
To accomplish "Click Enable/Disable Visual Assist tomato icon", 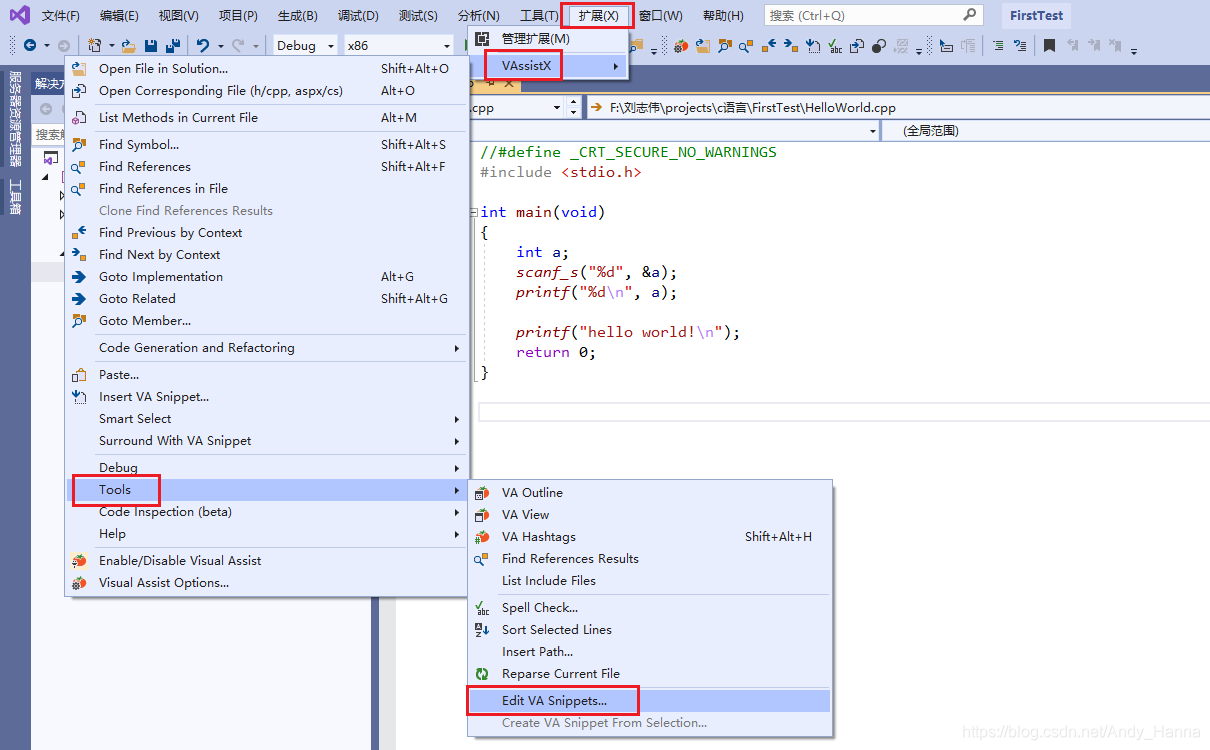I will click(79, 561).
